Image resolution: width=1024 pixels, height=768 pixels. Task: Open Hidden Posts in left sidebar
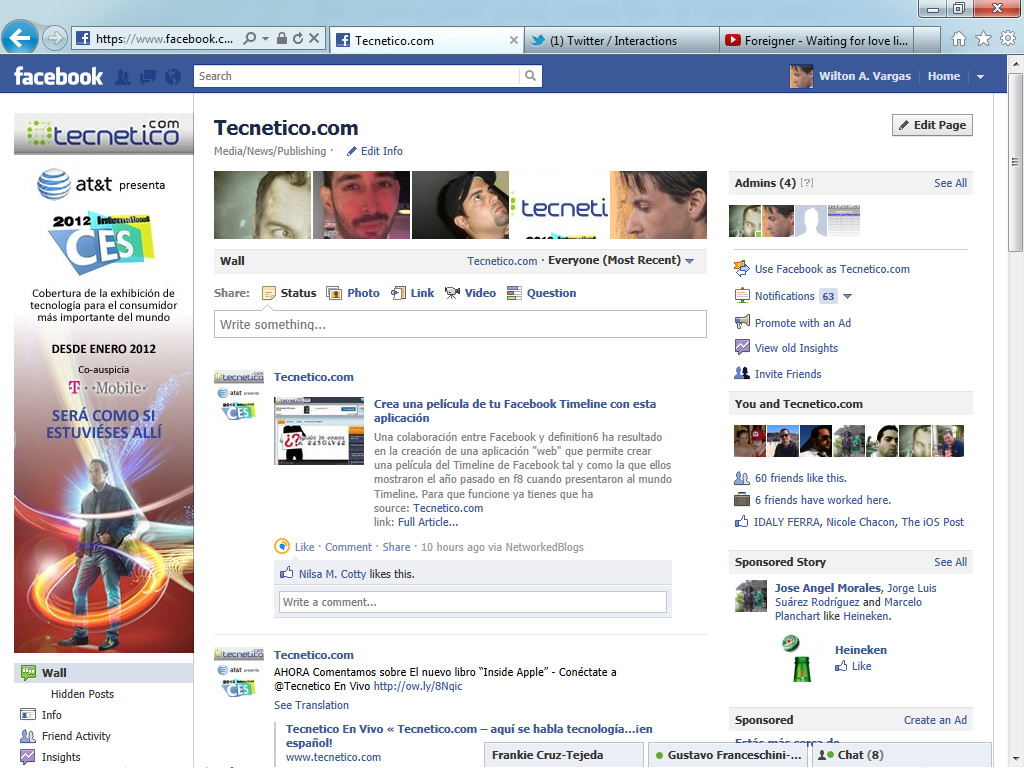(x=82, y=694)
